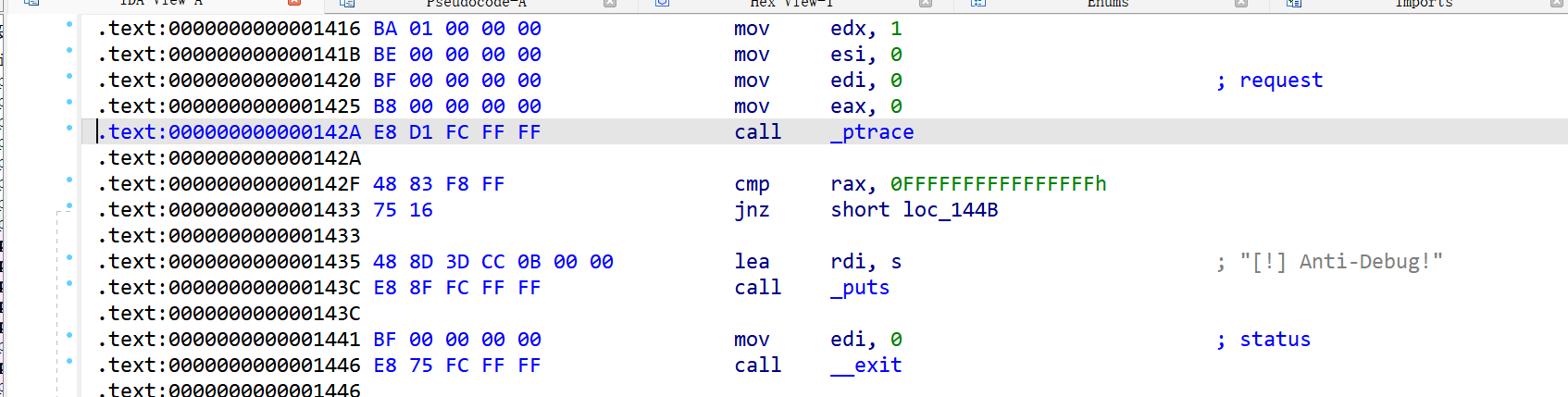Switch to the Hex View-1 tab

[791, 3]
